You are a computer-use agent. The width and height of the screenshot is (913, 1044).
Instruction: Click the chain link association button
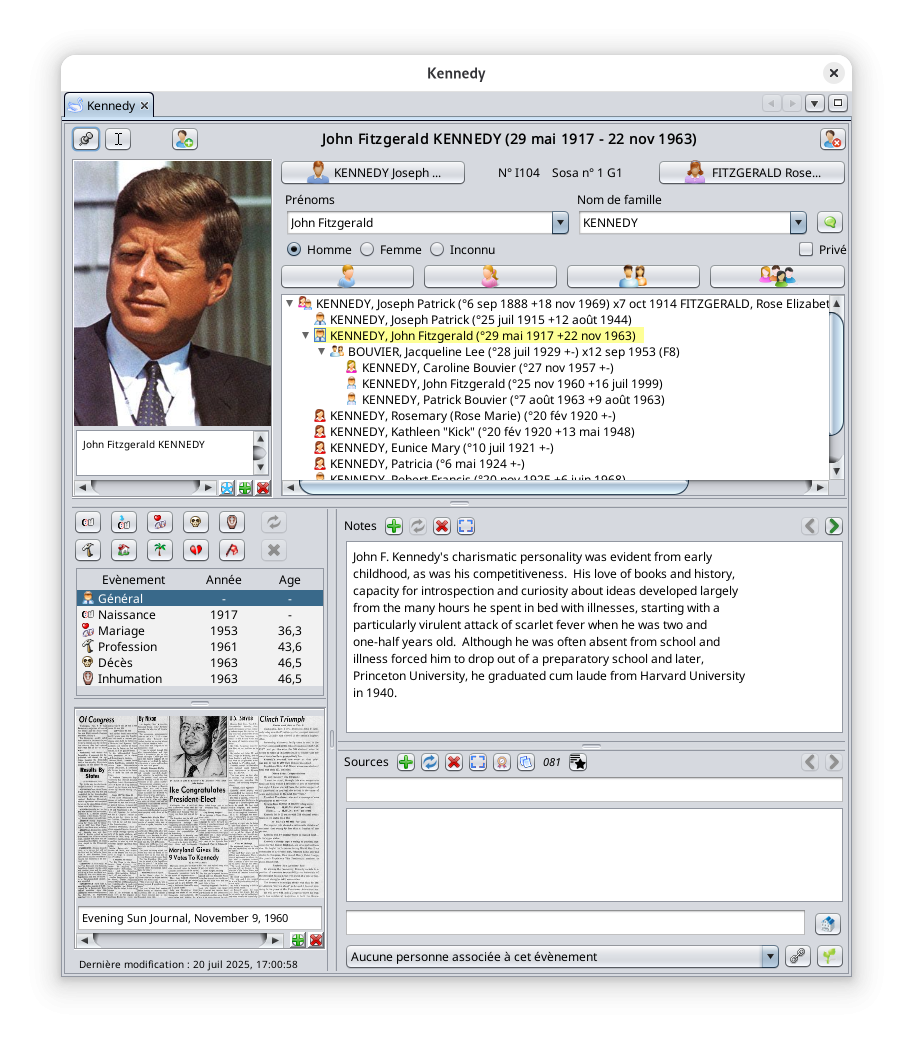point(798,957)
